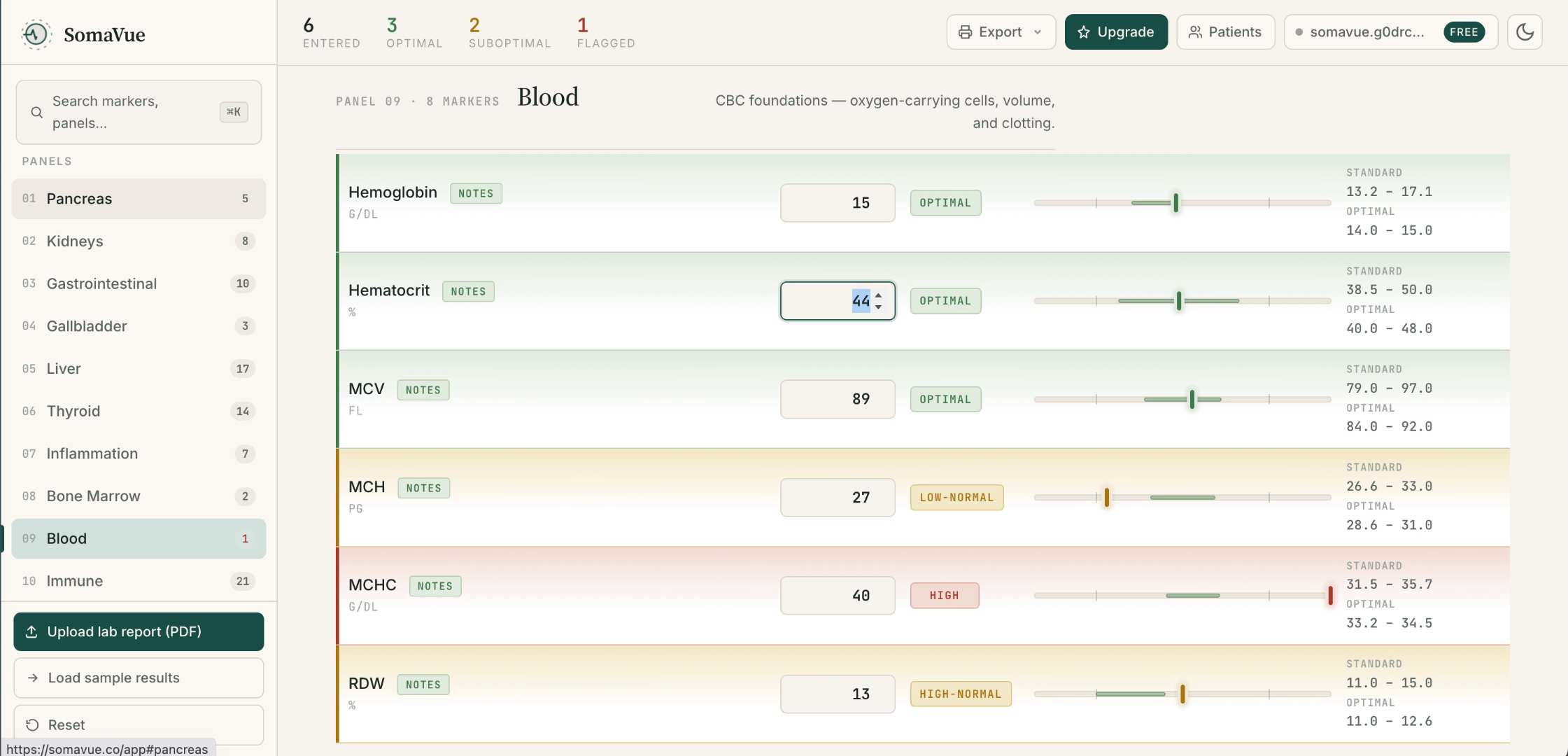
Task: Select the Inflammation panel
Action: (x=139, y=454)
